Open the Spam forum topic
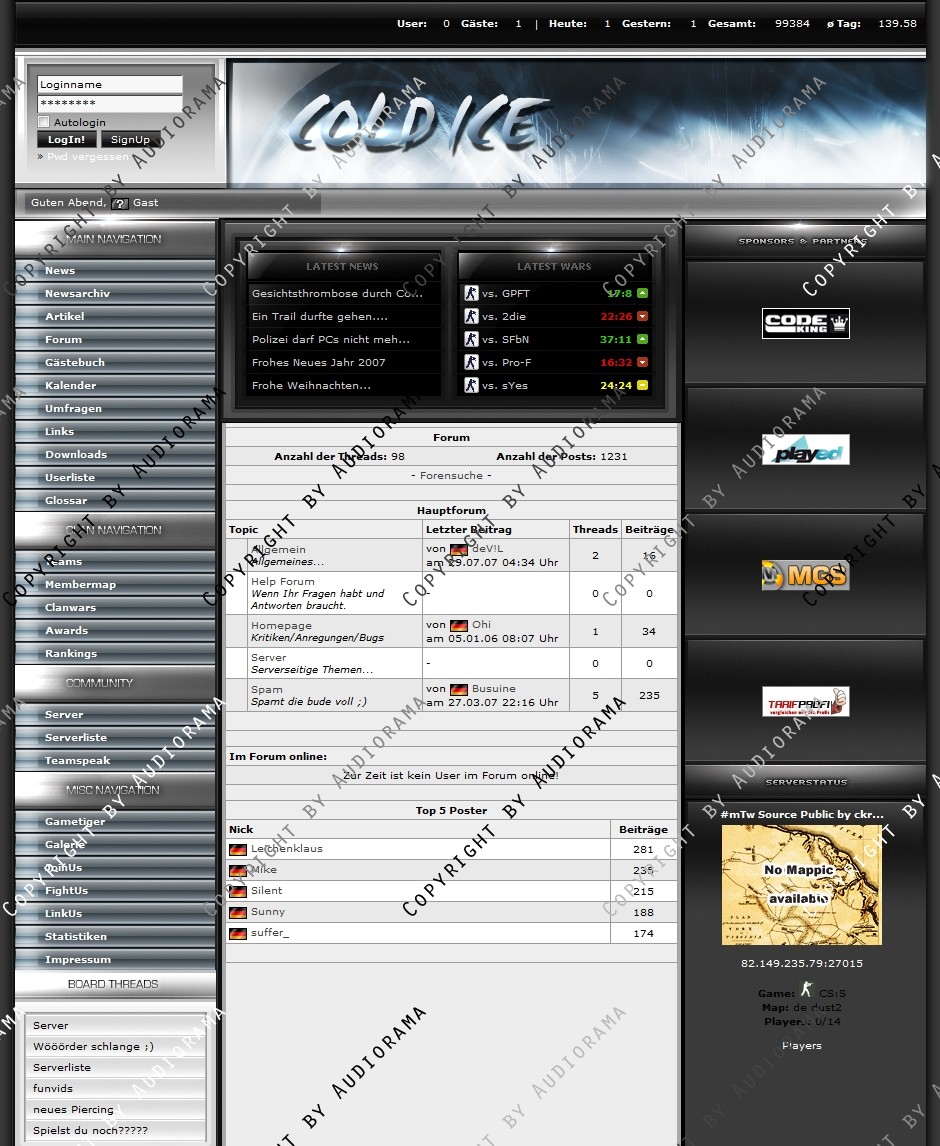Screen dimensions: 940x1146 267,689
